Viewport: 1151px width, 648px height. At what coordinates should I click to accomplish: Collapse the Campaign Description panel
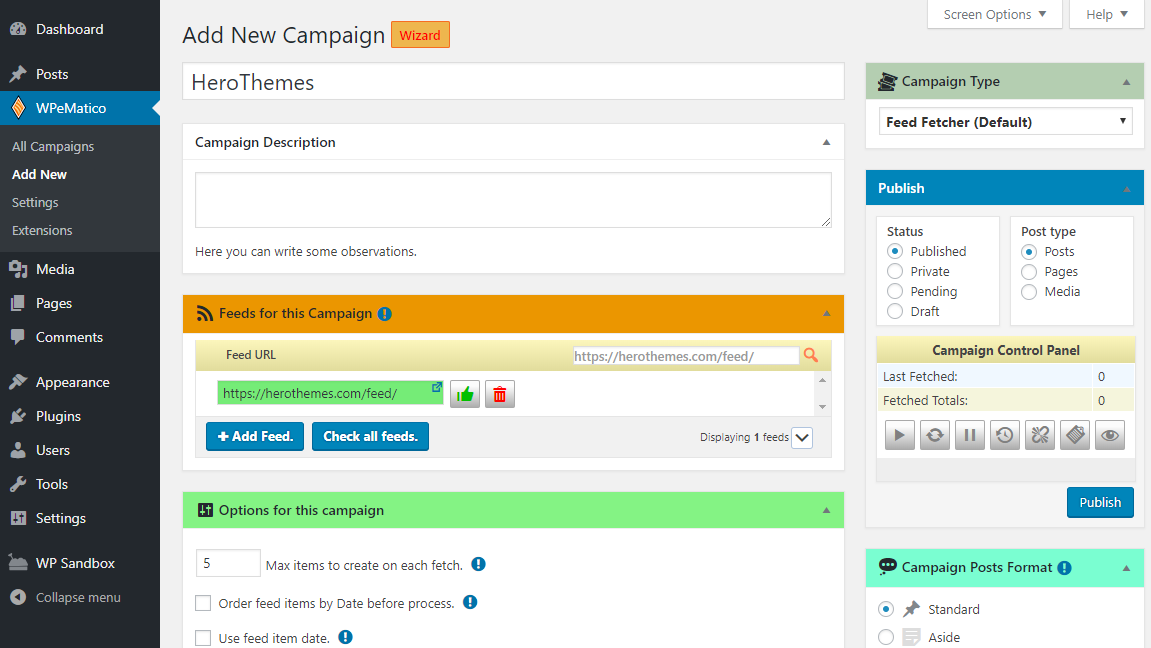826,141
